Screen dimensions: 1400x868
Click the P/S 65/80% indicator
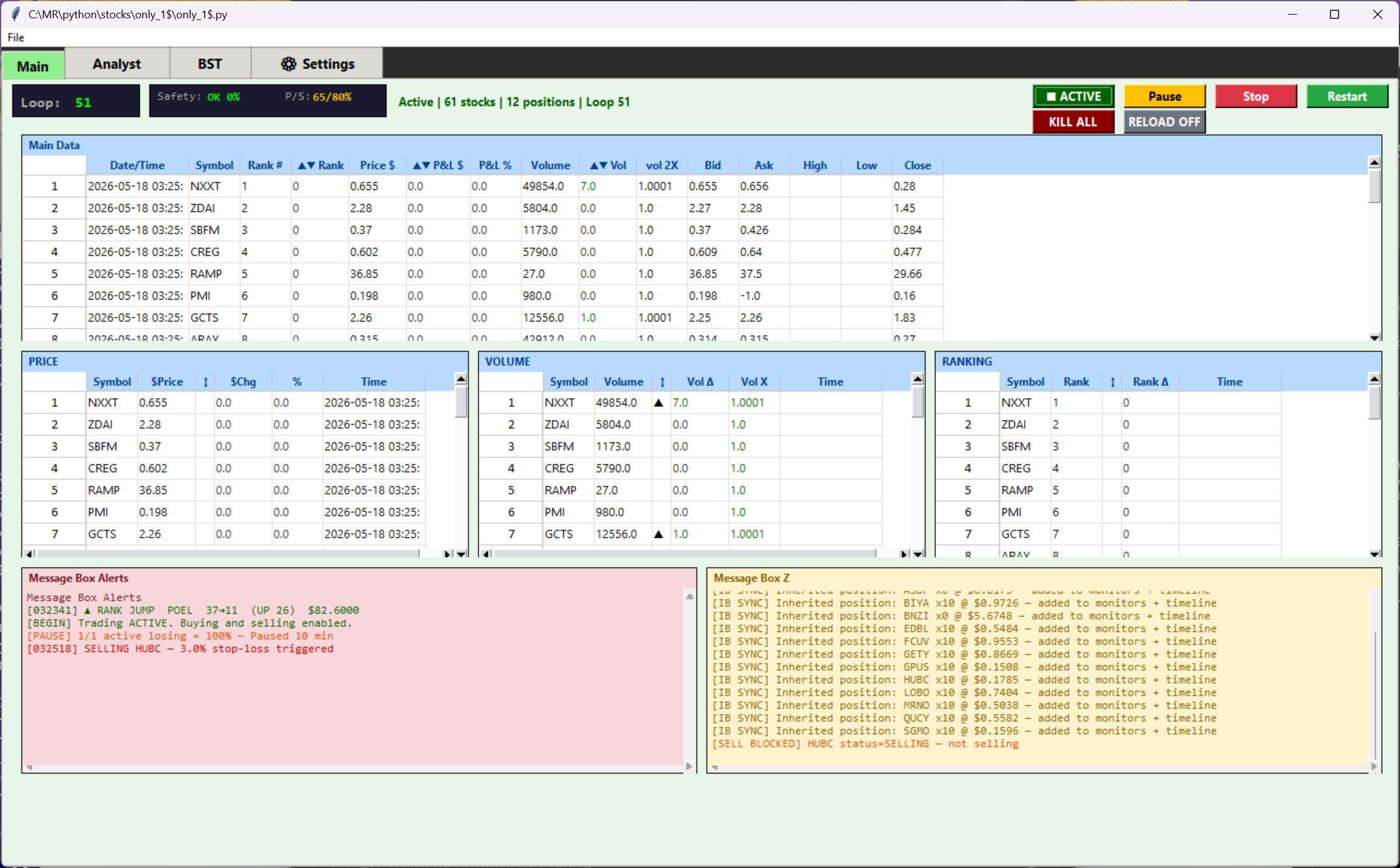coord(318,96)
